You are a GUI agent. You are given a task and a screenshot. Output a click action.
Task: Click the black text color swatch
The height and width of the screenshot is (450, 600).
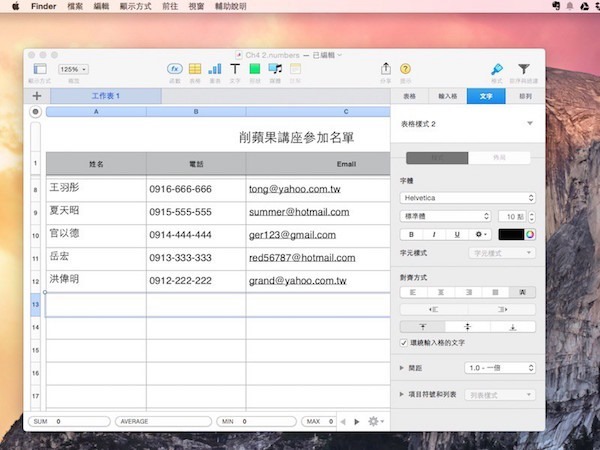[x=511, y=235]
